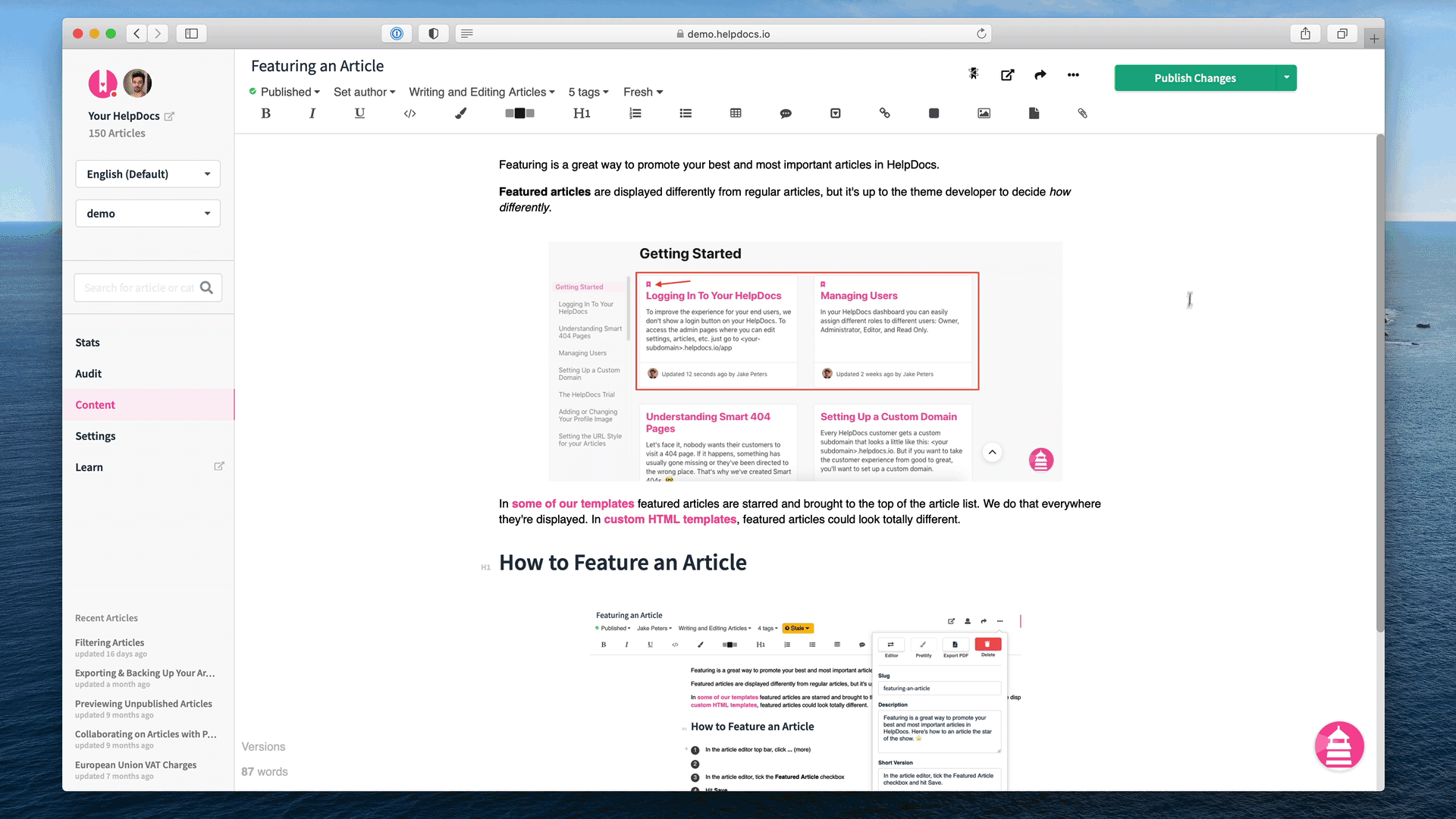Viewport: 1456px width, 819px height.
Task: Insert a bulleted list
Action: coord(686,113)
